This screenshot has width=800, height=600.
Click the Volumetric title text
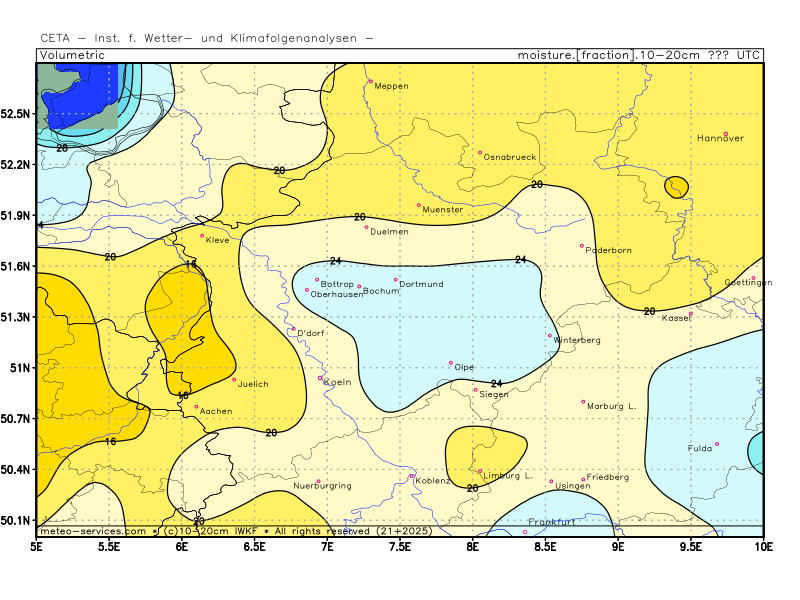[x=72, y=55]
